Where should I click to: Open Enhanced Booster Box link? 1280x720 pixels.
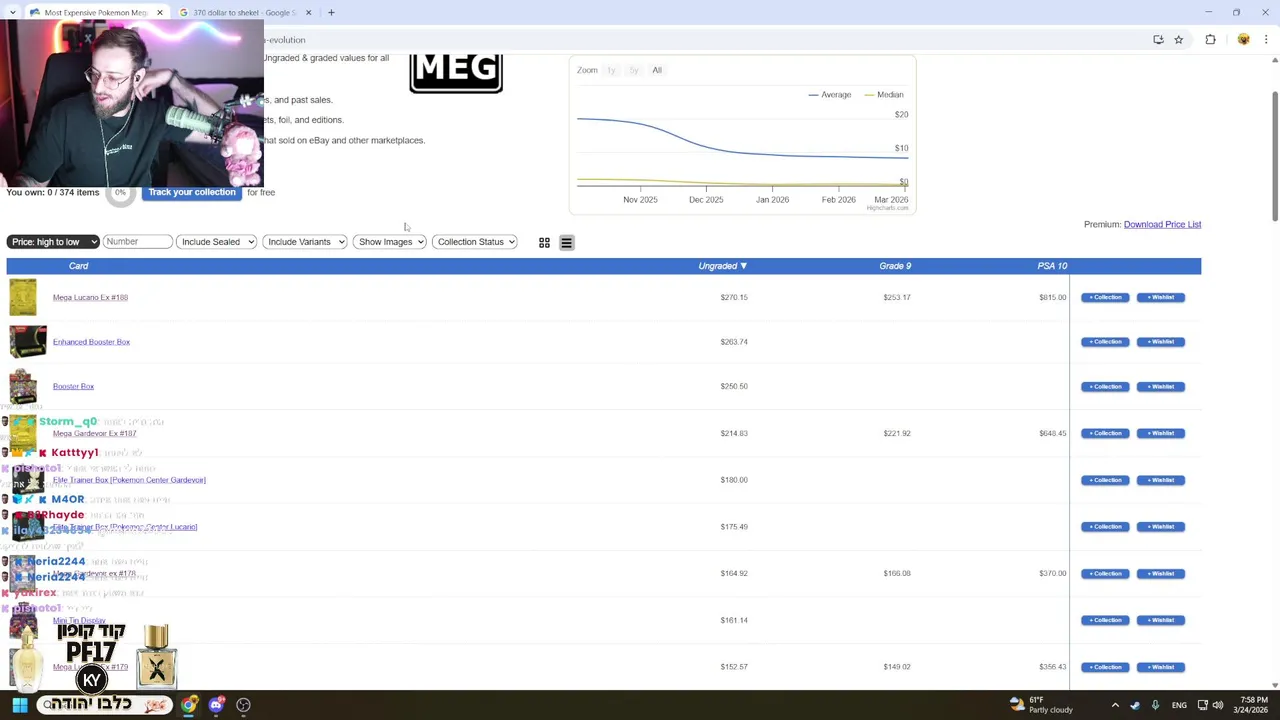click(x=91, y=342)
